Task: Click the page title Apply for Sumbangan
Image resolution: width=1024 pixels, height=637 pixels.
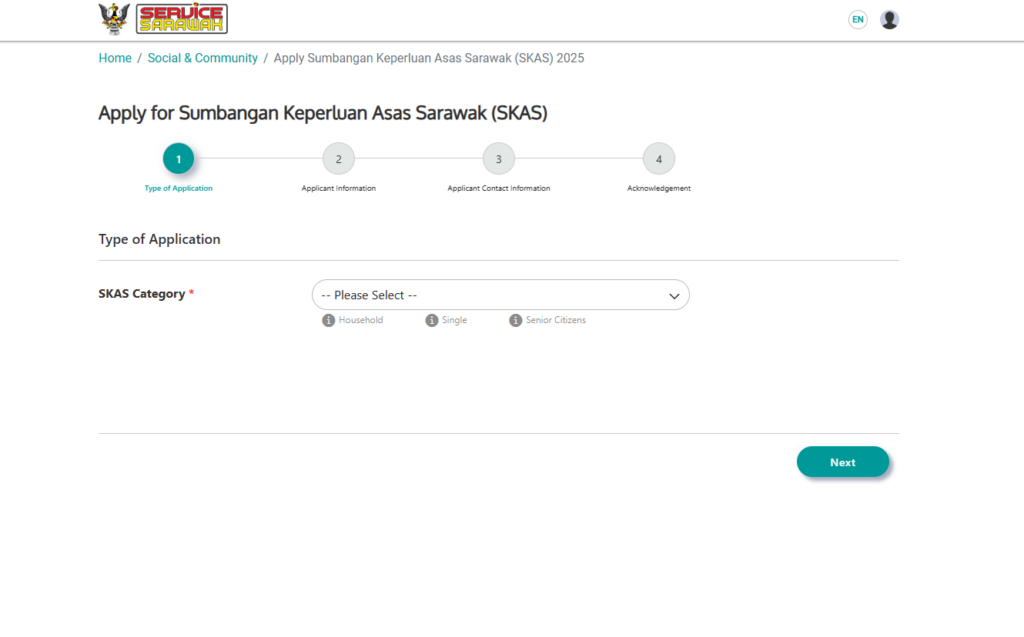Action: coord(323,113)
